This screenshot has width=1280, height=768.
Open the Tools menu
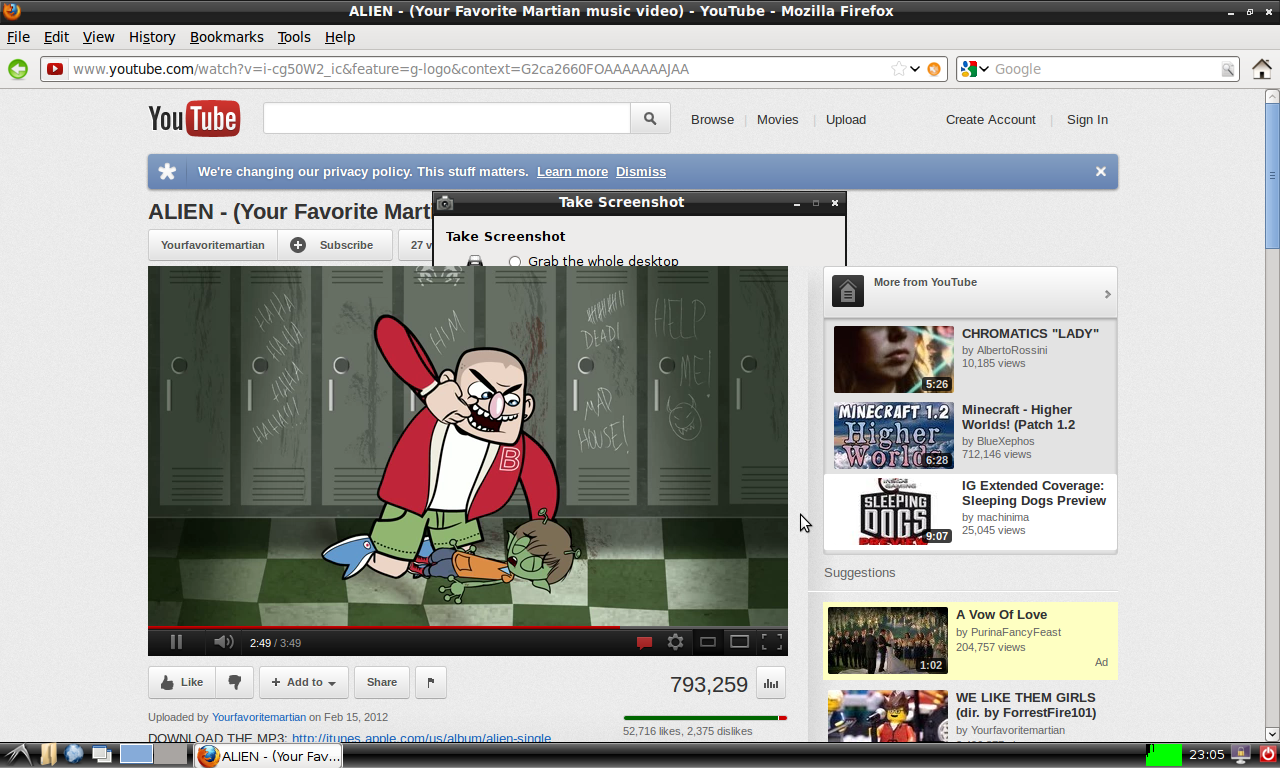294,37
